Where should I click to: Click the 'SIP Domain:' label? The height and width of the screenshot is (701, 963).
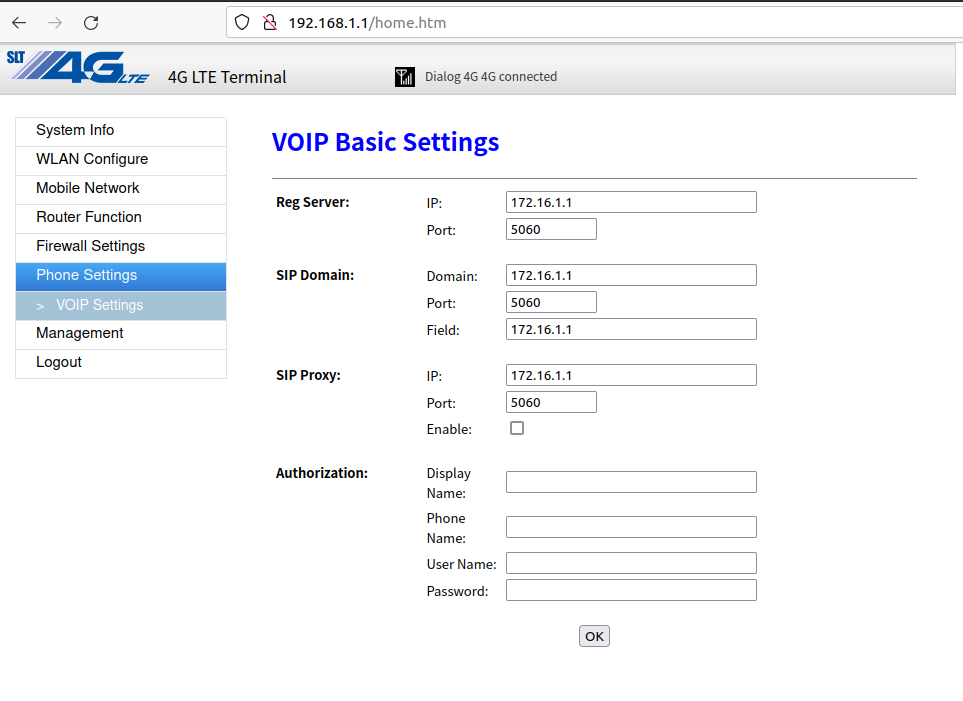(x=315, y=275)
